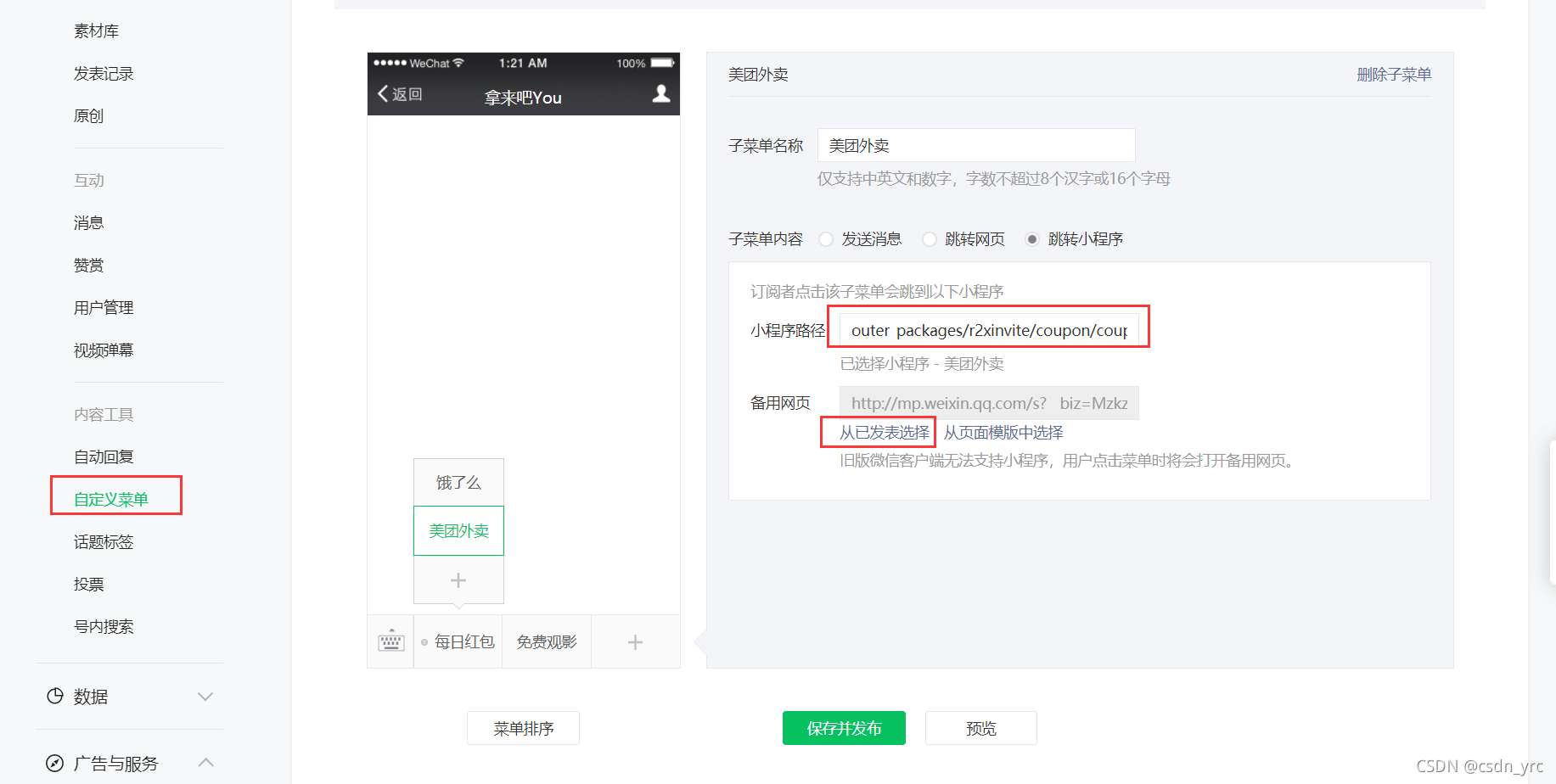Select the 发送消息 radio option
The height and width of the screenshot is (784, 1556).
point(826,239)
